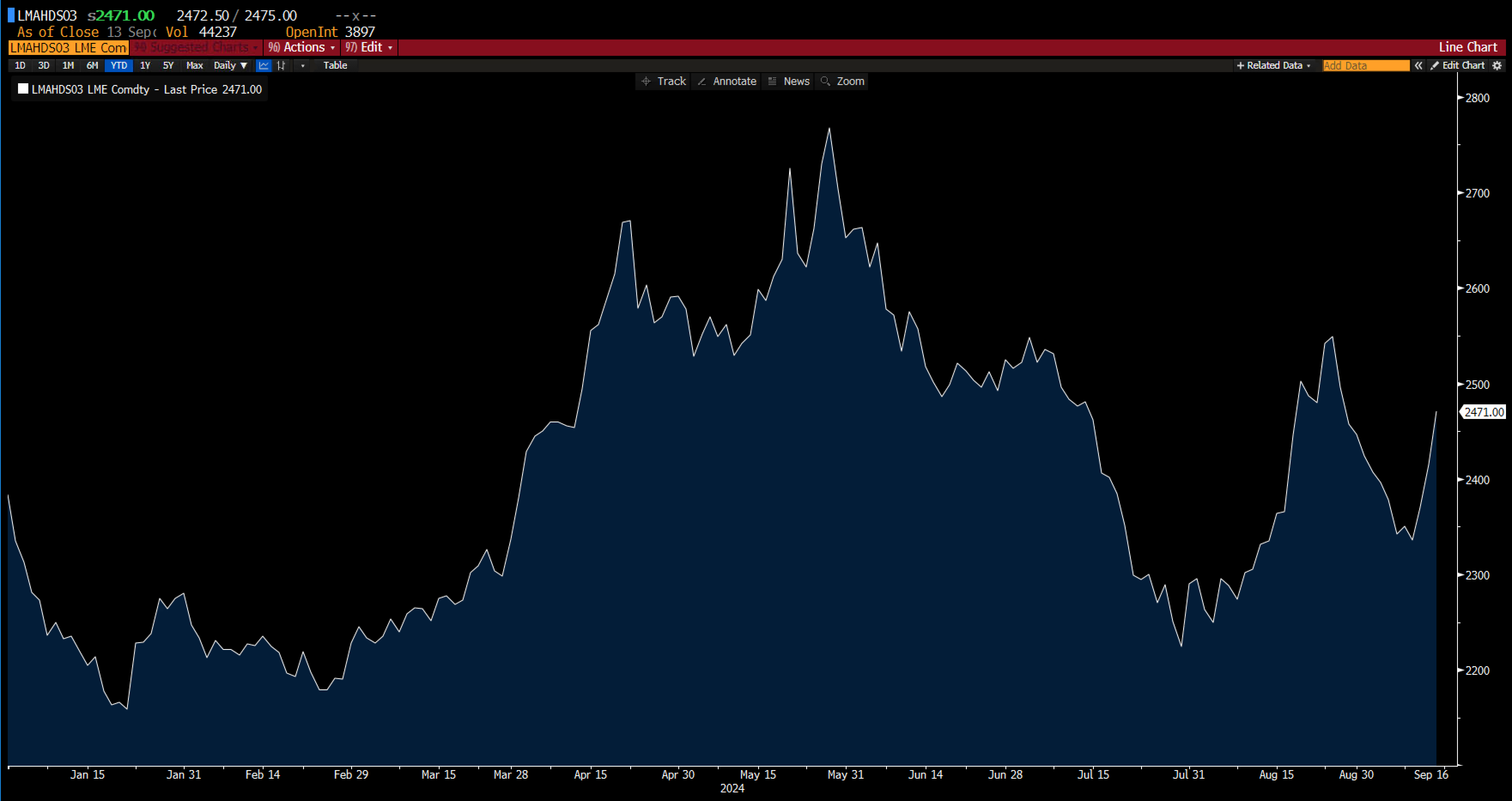Open the News overlay tool

tap(789, 82)
